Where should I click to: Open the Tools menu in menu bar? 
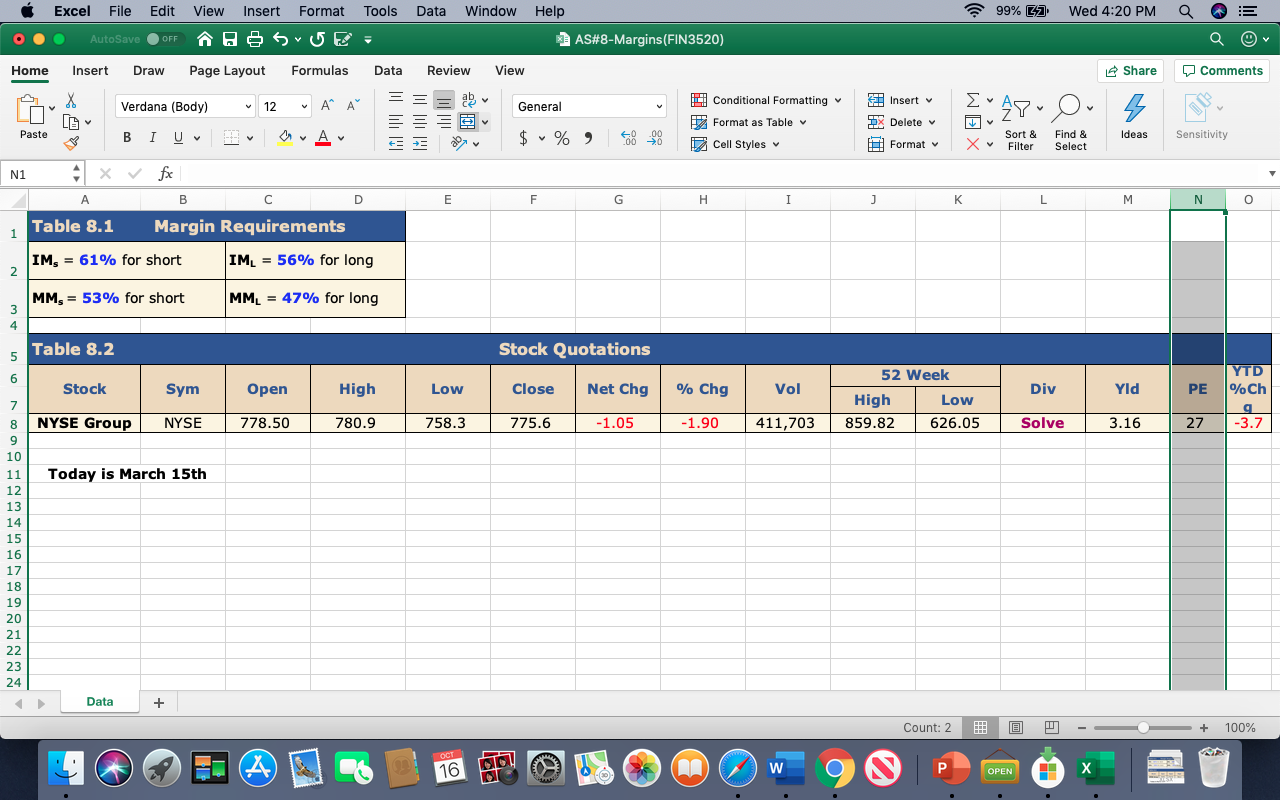[x=380, y=11]
